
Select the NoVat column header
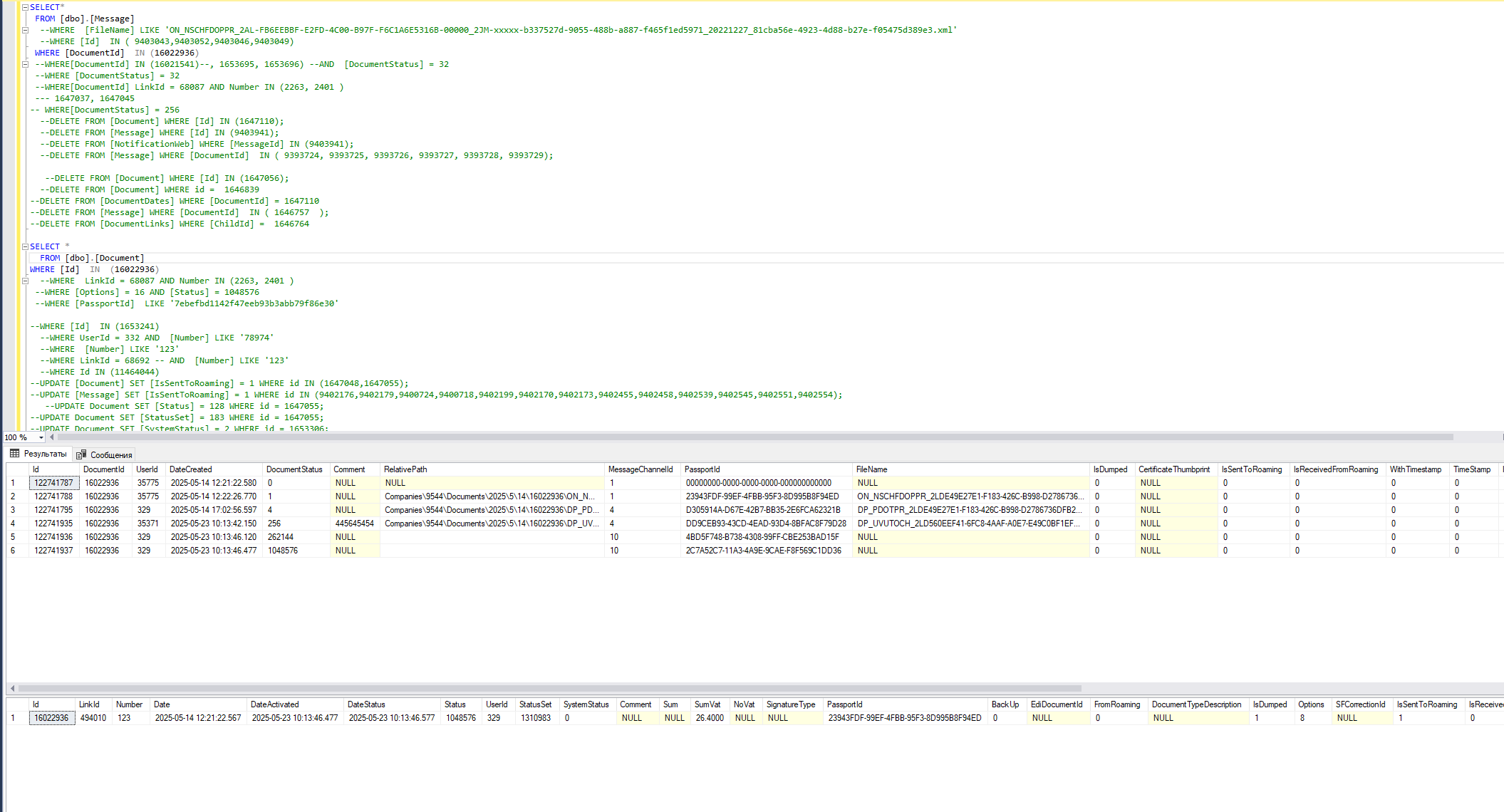coord(745,704)
